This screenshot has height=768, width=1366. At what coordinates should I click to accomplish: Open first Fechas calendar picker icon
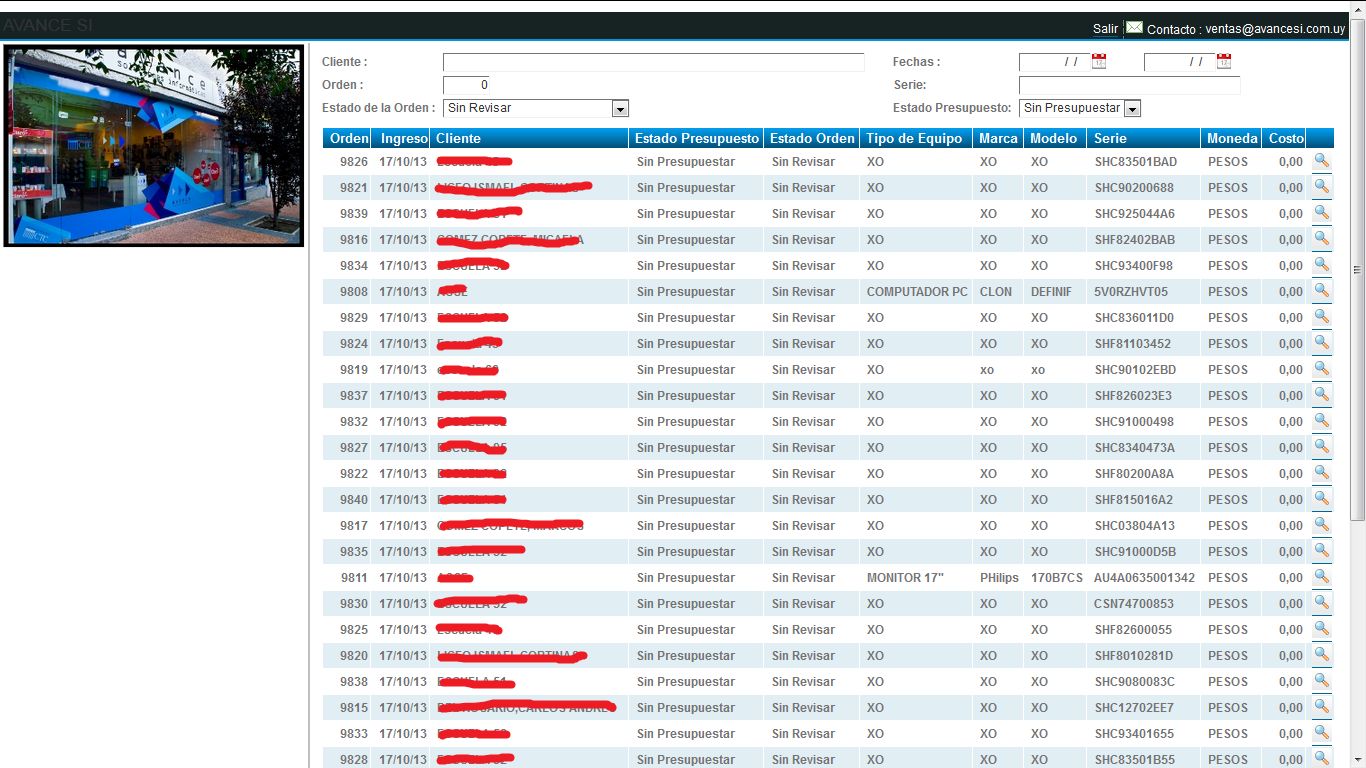click(x=1099, y=62)
